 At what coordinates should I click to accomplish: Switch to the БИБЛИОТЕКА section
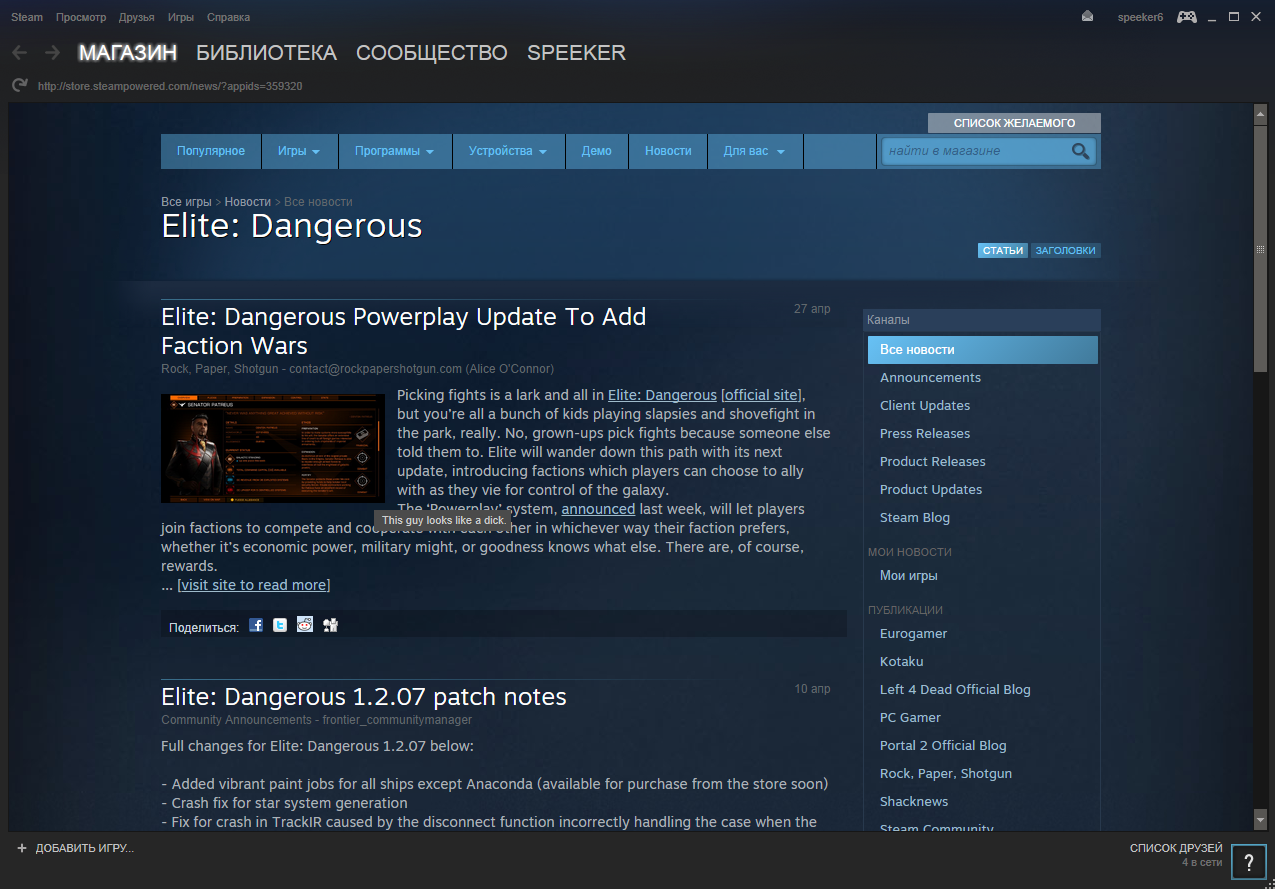click(266, 53)
